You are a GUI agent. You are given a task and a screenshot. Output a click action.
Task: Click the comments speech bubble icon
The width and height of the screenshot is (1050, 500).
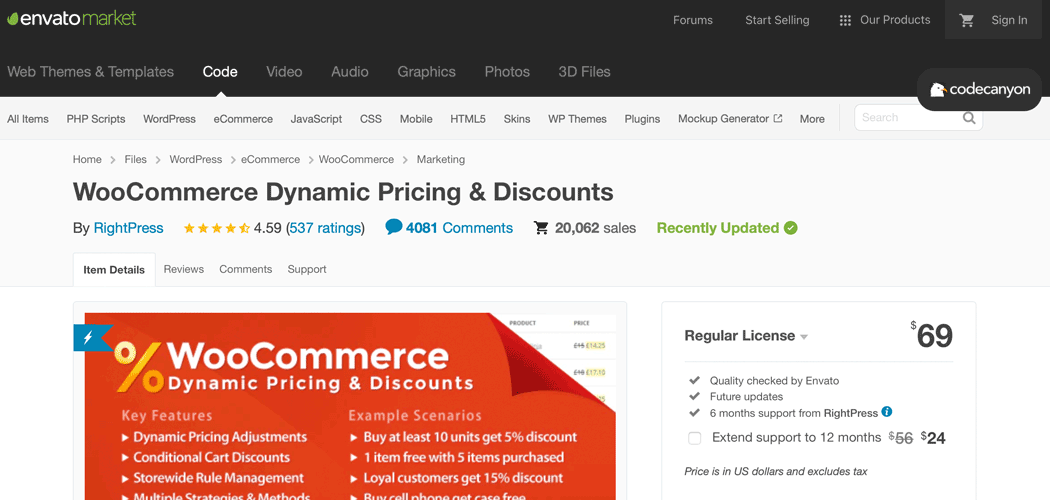pyautogui.click(x=394, y=228)
